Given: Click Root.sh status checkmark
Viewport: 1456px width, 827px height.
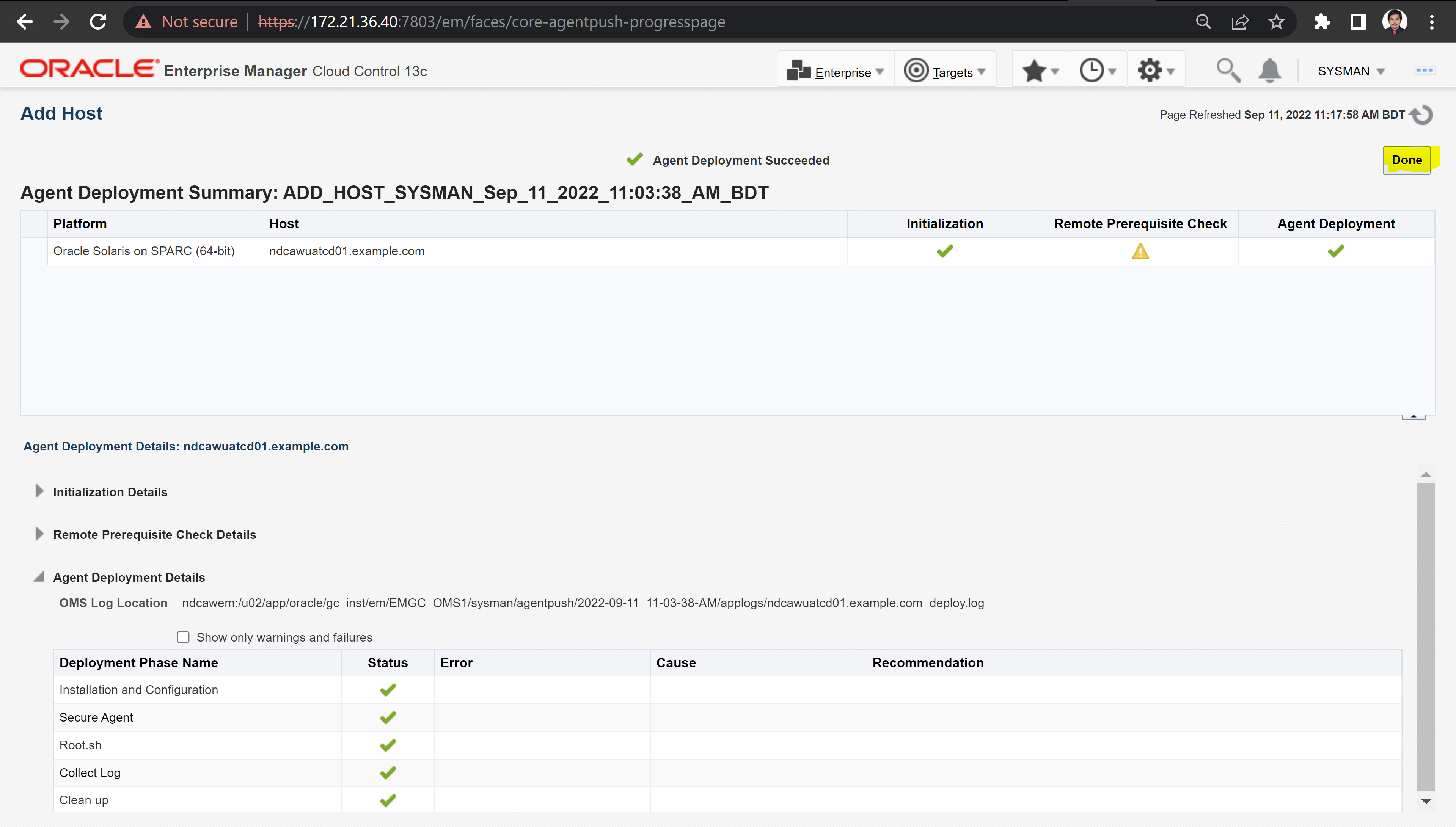Looking at the screenshot, I should [x=388, y=745].
